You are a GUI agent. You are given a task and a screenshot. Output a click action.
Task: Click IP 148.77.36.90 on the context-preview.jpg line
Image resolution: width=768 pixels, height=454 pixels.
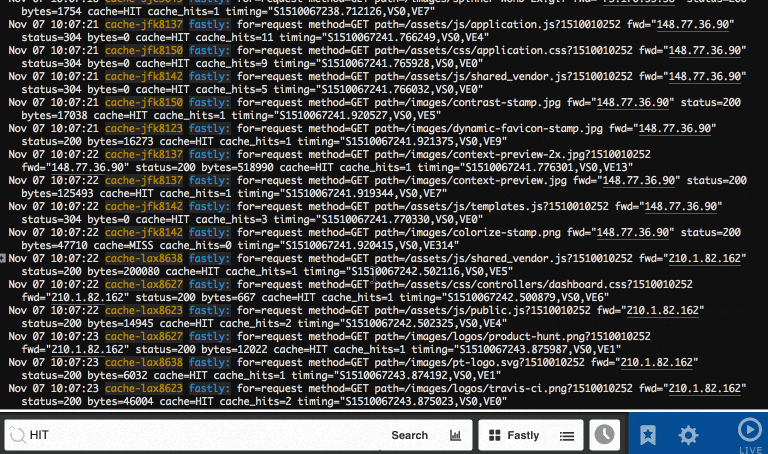[639, 180]
